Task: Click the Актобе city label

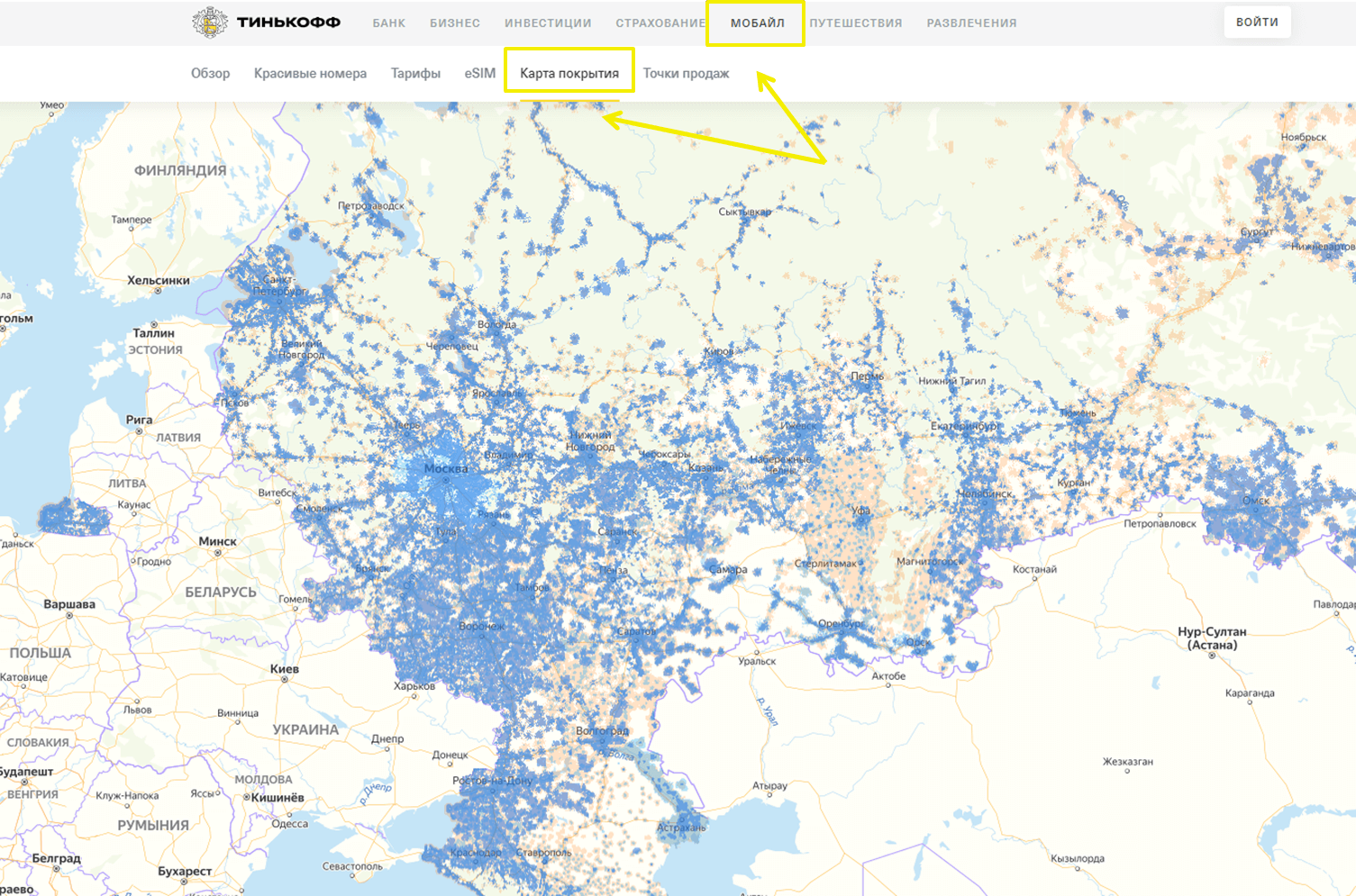Action: tap(888, 676)
